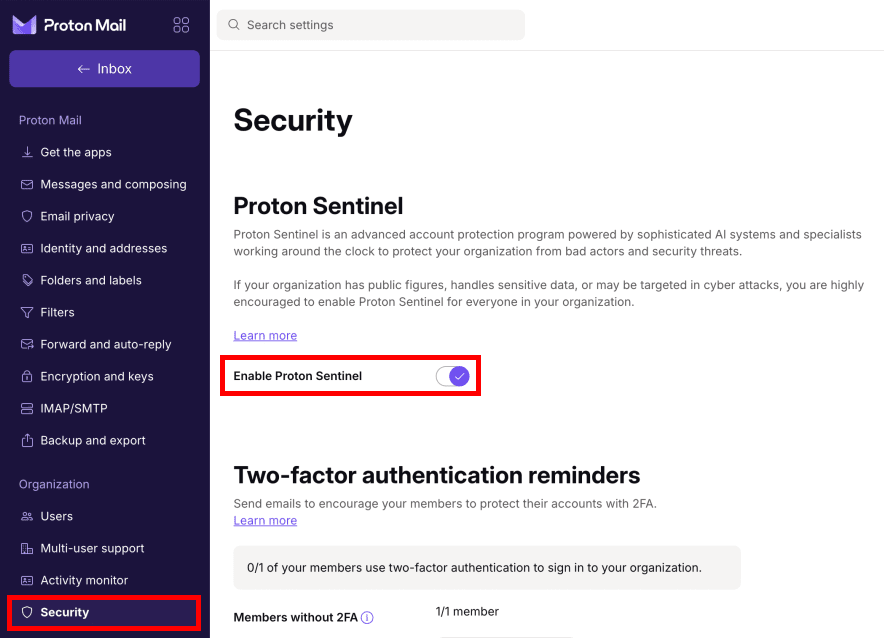The width and height of the screenshot is (884, 638).
Task: Click the Proton Mail logo
Action: 69,25
